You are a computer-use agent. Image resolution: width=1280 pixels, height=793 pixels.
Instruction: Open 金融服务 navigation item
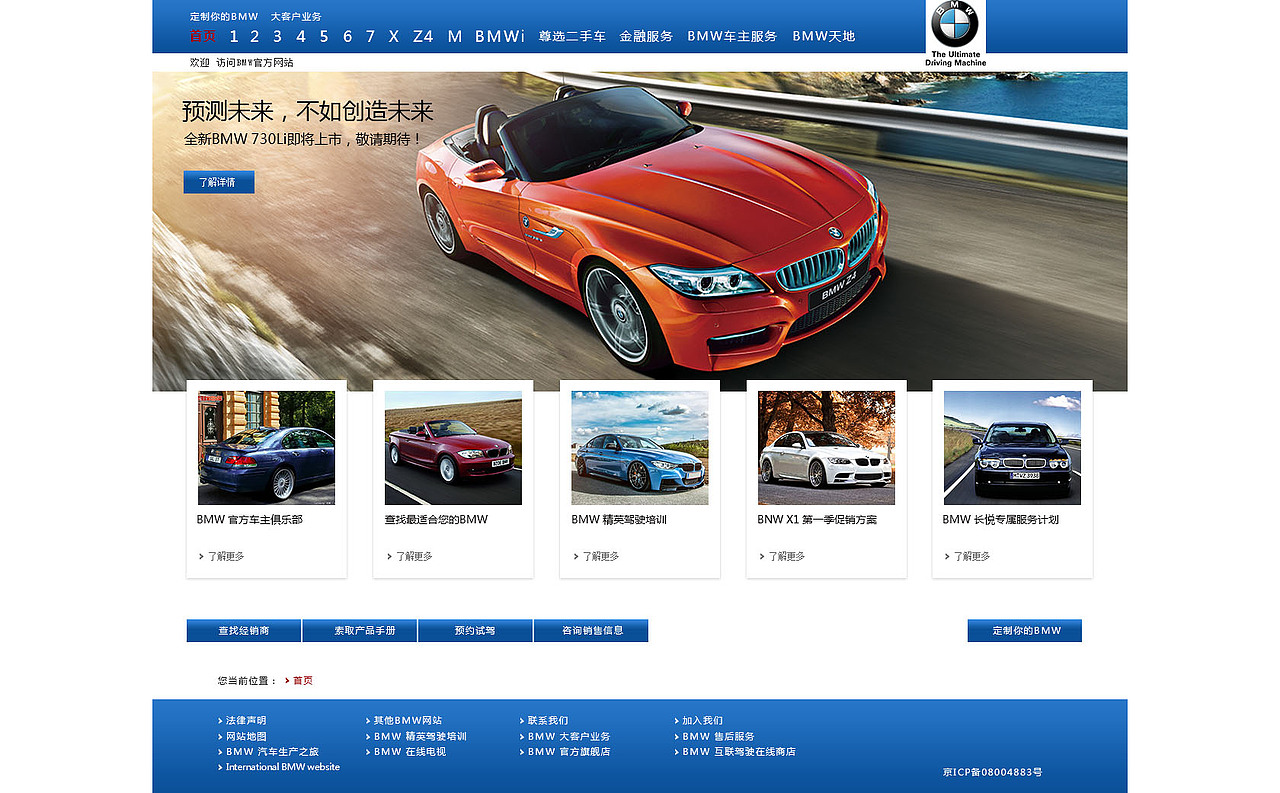pyautogui.click(x=646, y=36)
